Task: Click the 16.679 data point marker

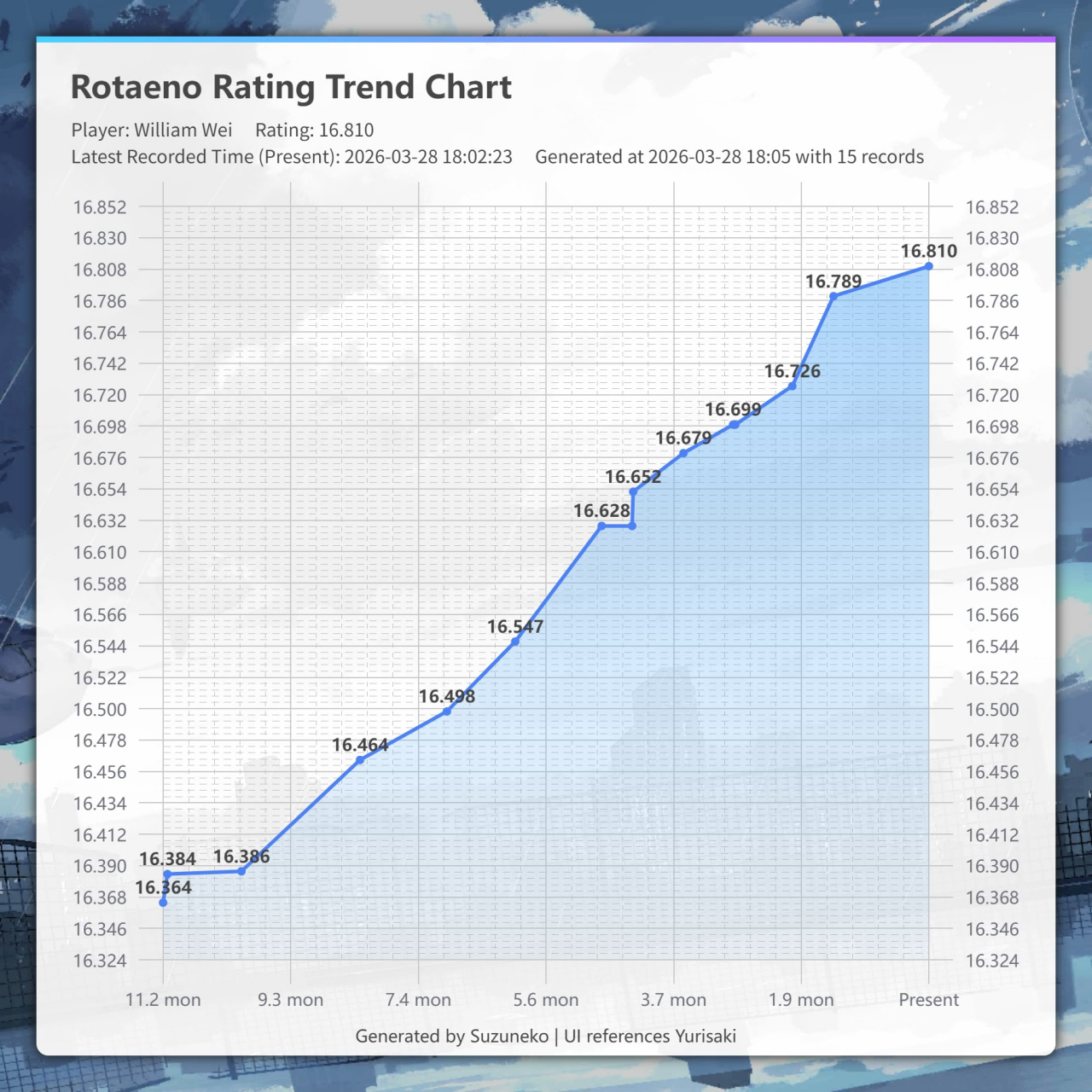Action: [x=683, y=453]
